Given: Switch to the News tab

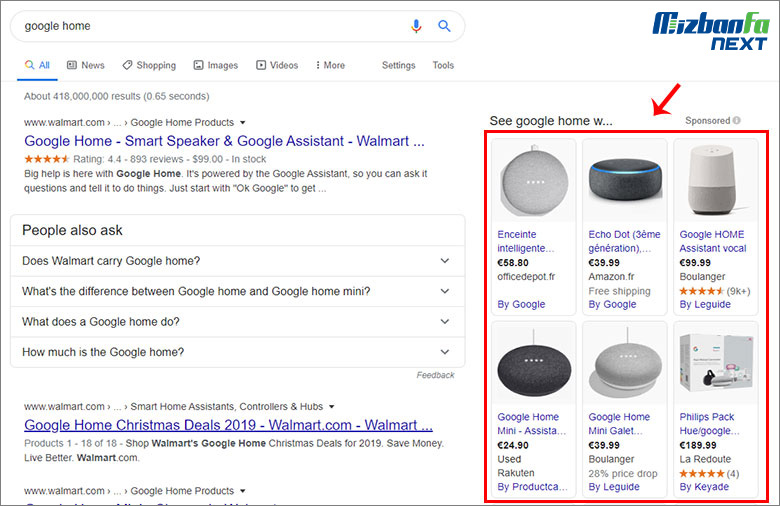Looking at the screenshot, I should [x=86, y=65].
